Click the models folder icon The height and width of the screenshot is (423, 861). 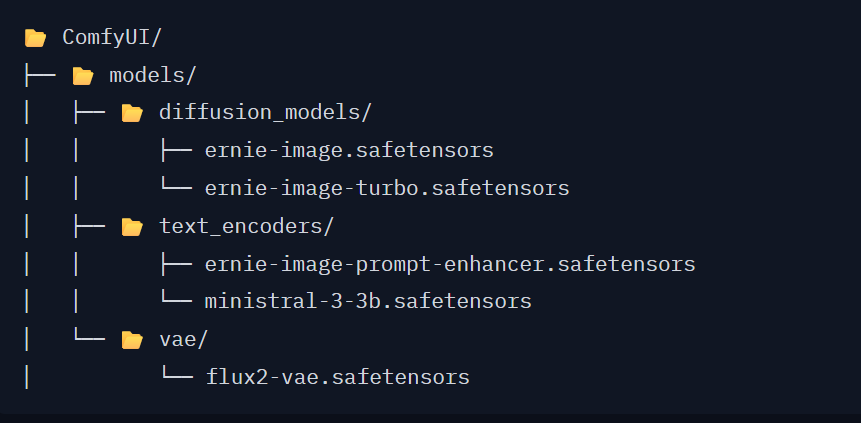pos(83,76)
